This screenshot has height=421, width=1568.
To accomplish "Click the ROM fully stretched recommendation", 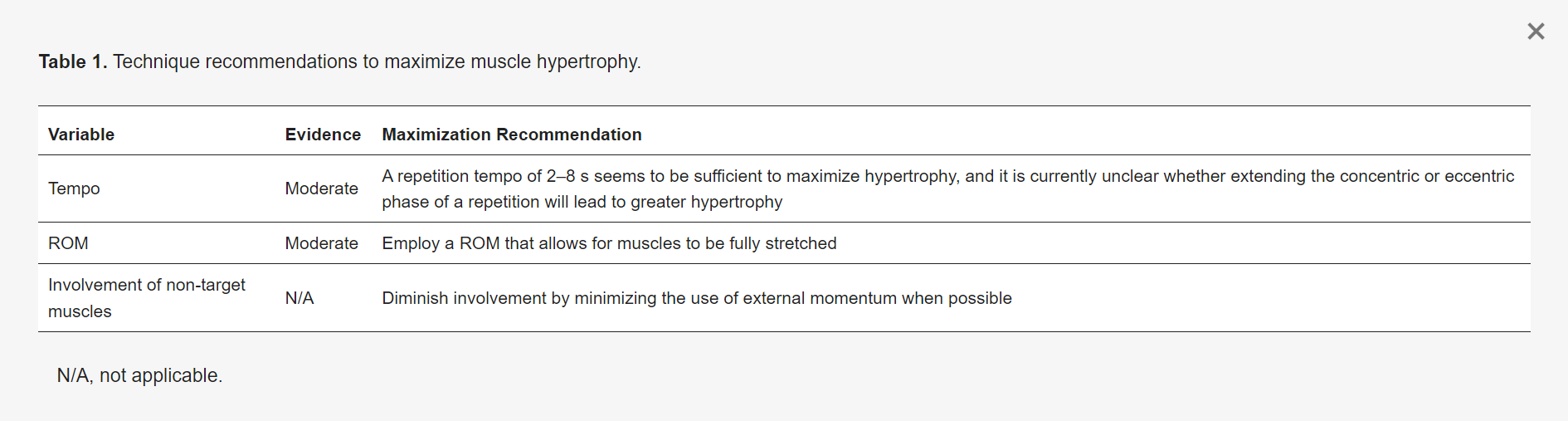I will (609, 243).
